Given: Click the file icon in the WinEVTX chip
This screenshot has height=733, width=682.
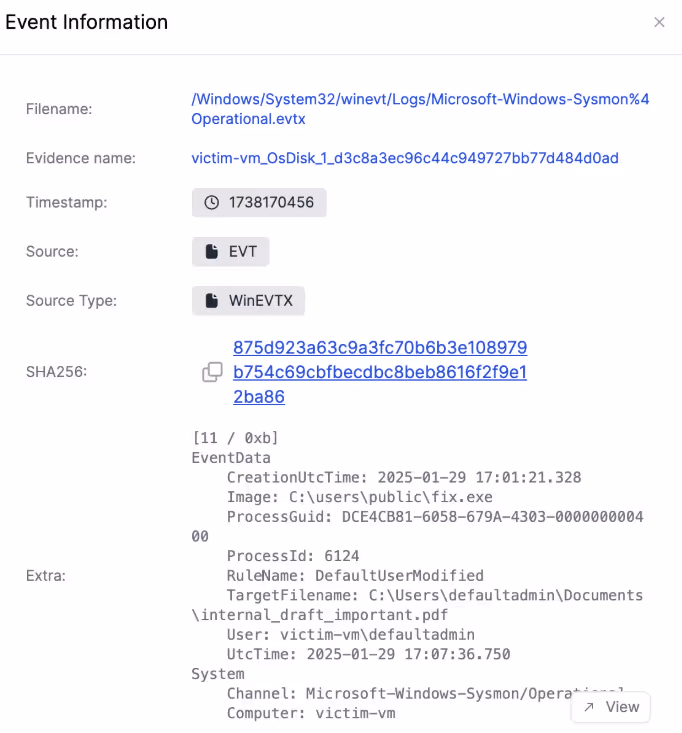Looking at the screenshot, I should click(212, 301).
